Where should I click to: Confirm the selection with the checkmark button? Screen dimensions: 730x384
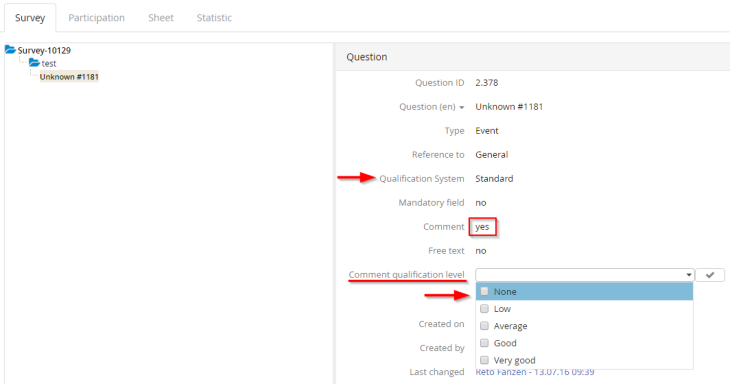click(x=710, y=275)
